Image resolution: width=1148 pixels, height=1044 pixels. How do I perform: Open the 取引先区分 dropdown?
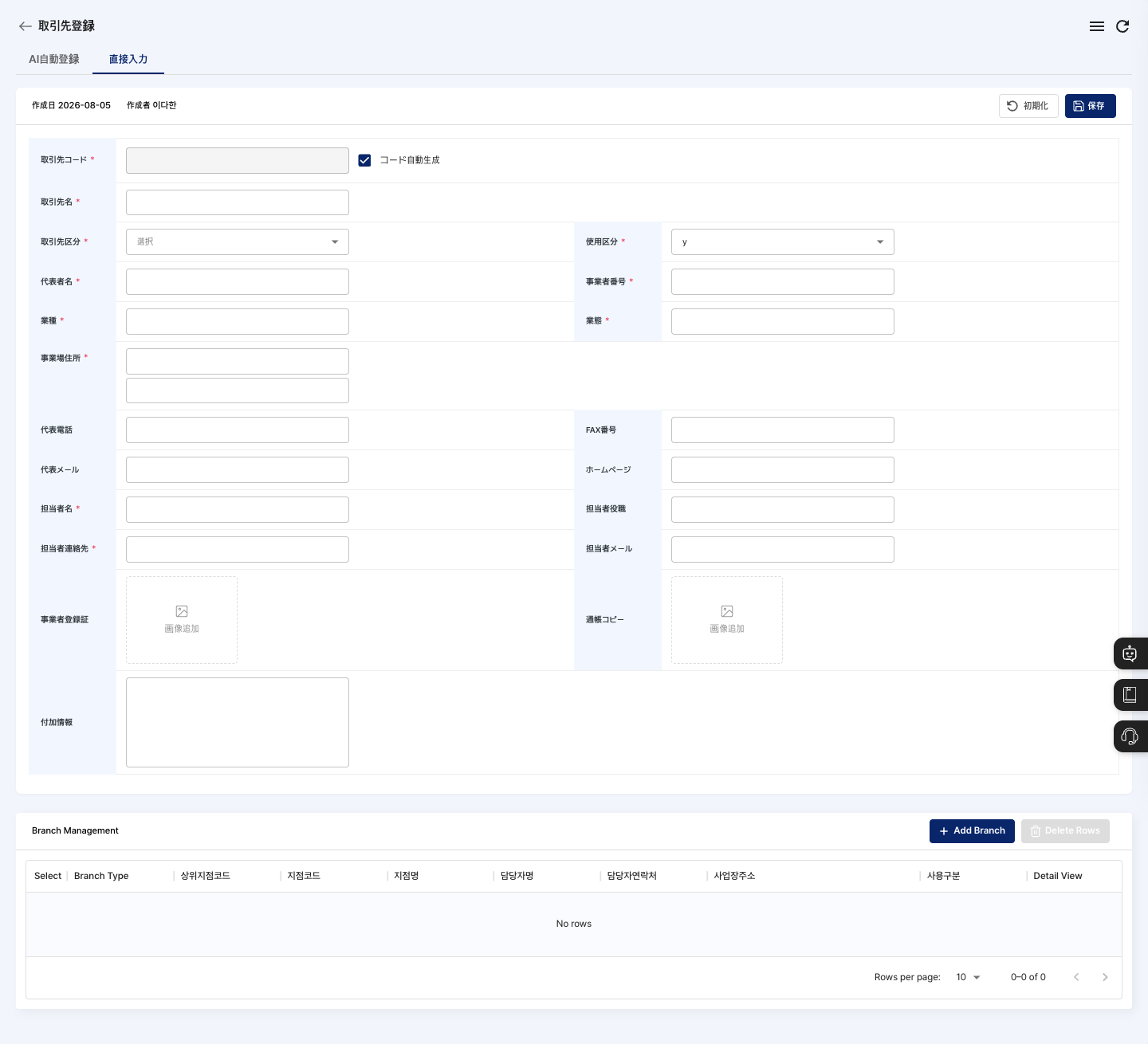tap(238, 241)
